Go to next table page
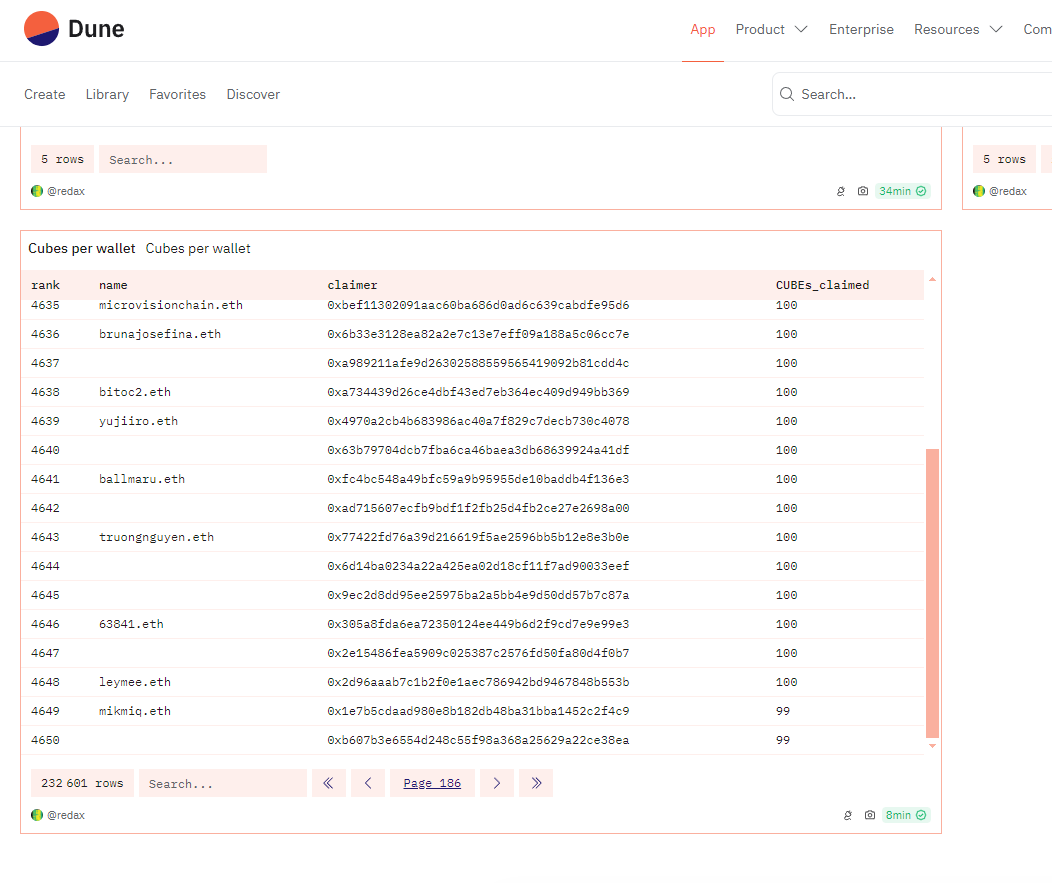The height and width of the screenshot is (883, 1052). coord(496,783)
